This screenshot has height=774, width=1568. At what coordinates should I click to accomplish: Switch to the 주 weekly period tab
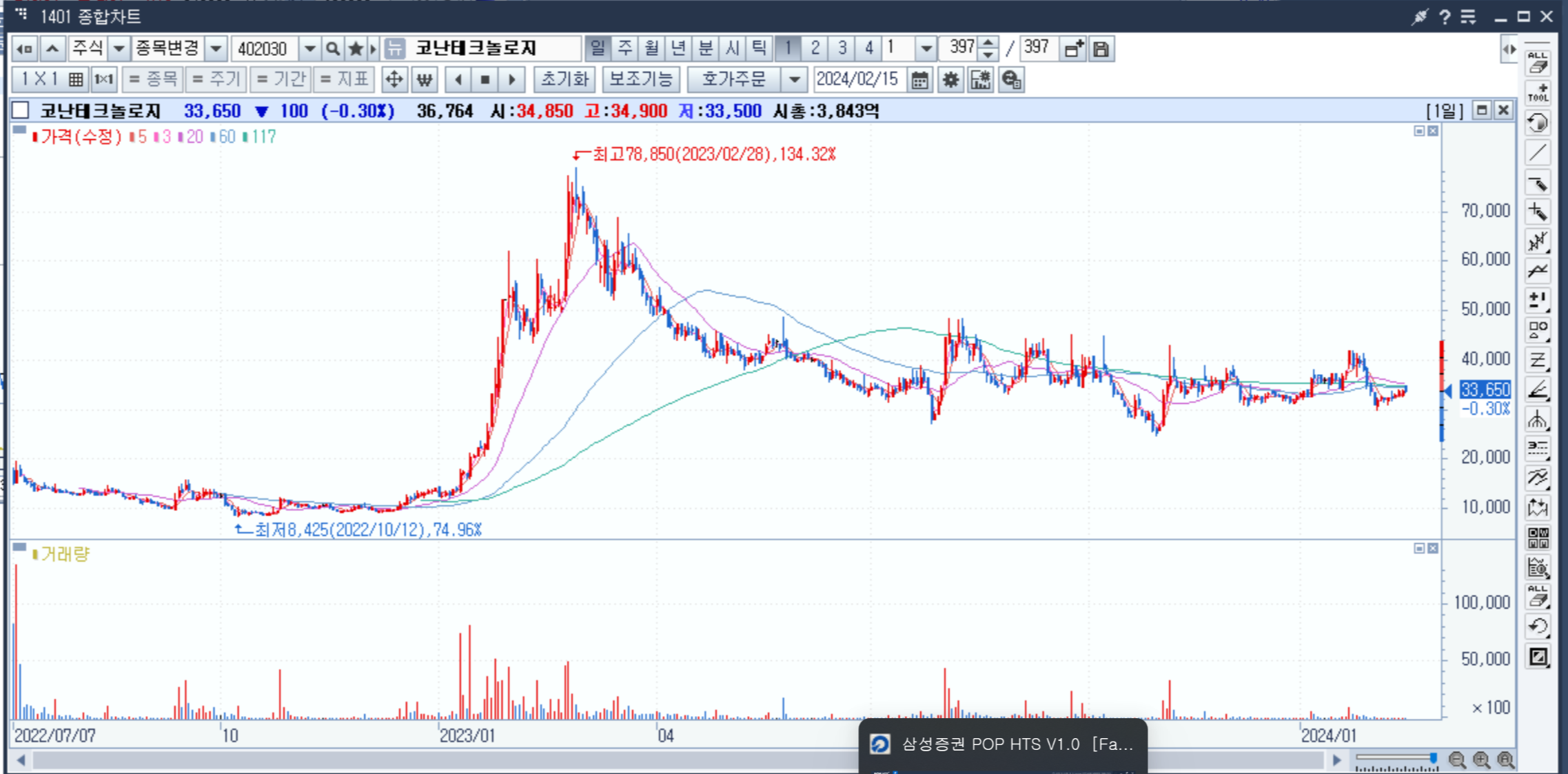point(624,48)
